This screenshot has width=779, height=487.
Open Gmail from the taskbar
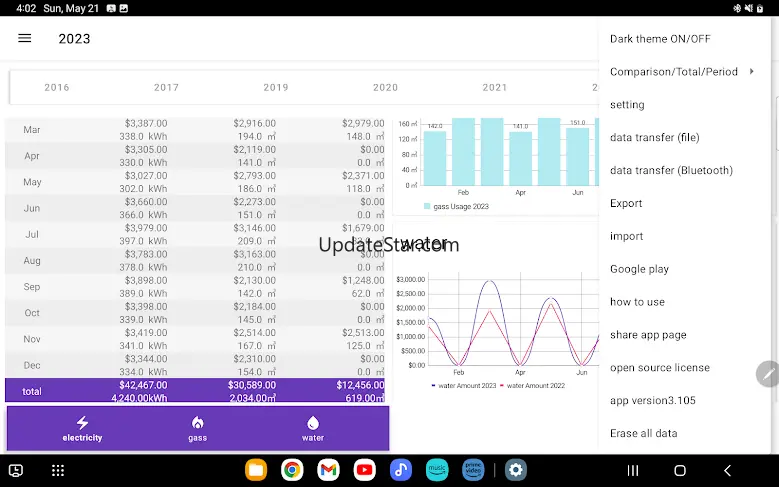328,470
